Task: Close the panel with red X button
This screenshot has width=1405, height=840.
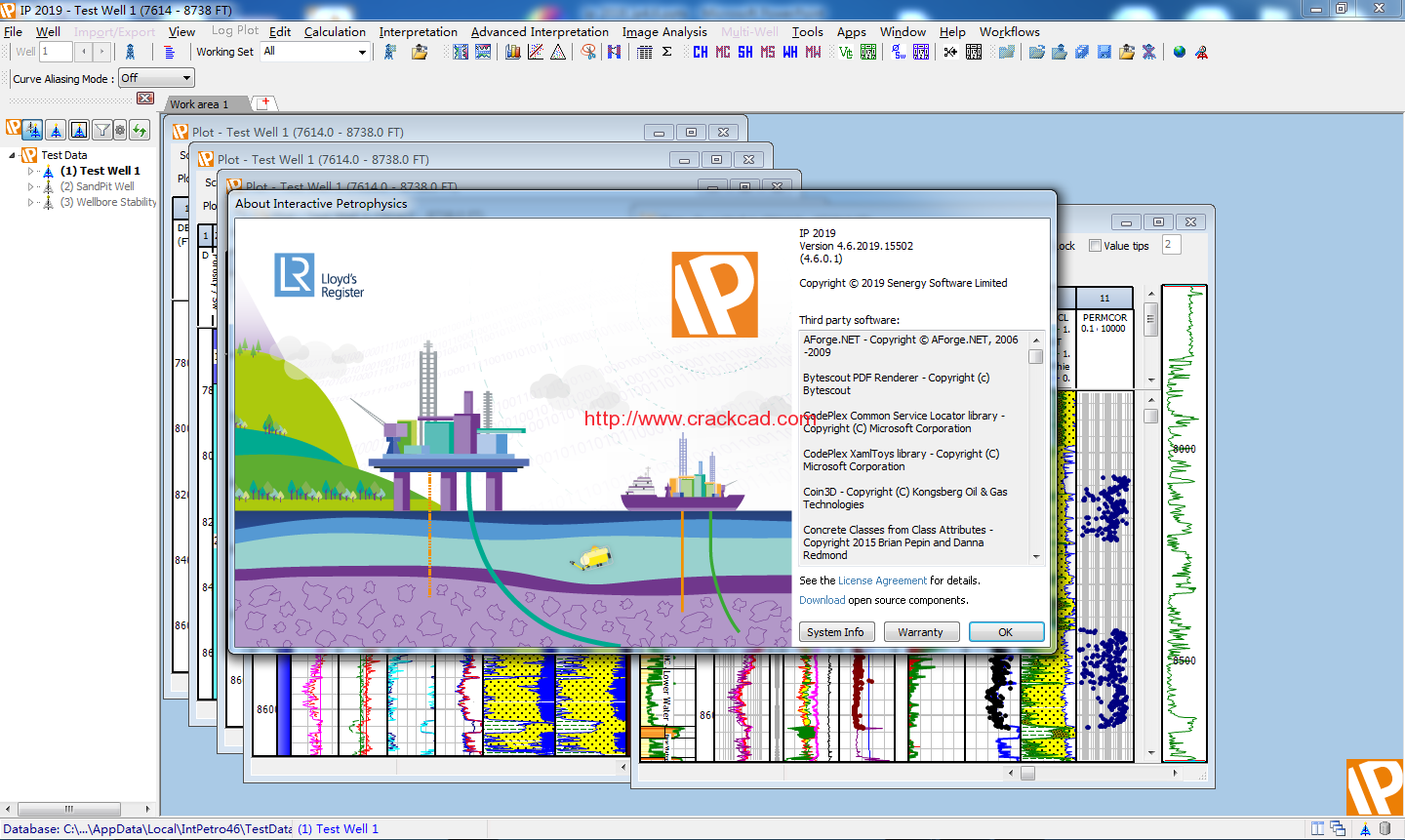Action: [145, 98]
